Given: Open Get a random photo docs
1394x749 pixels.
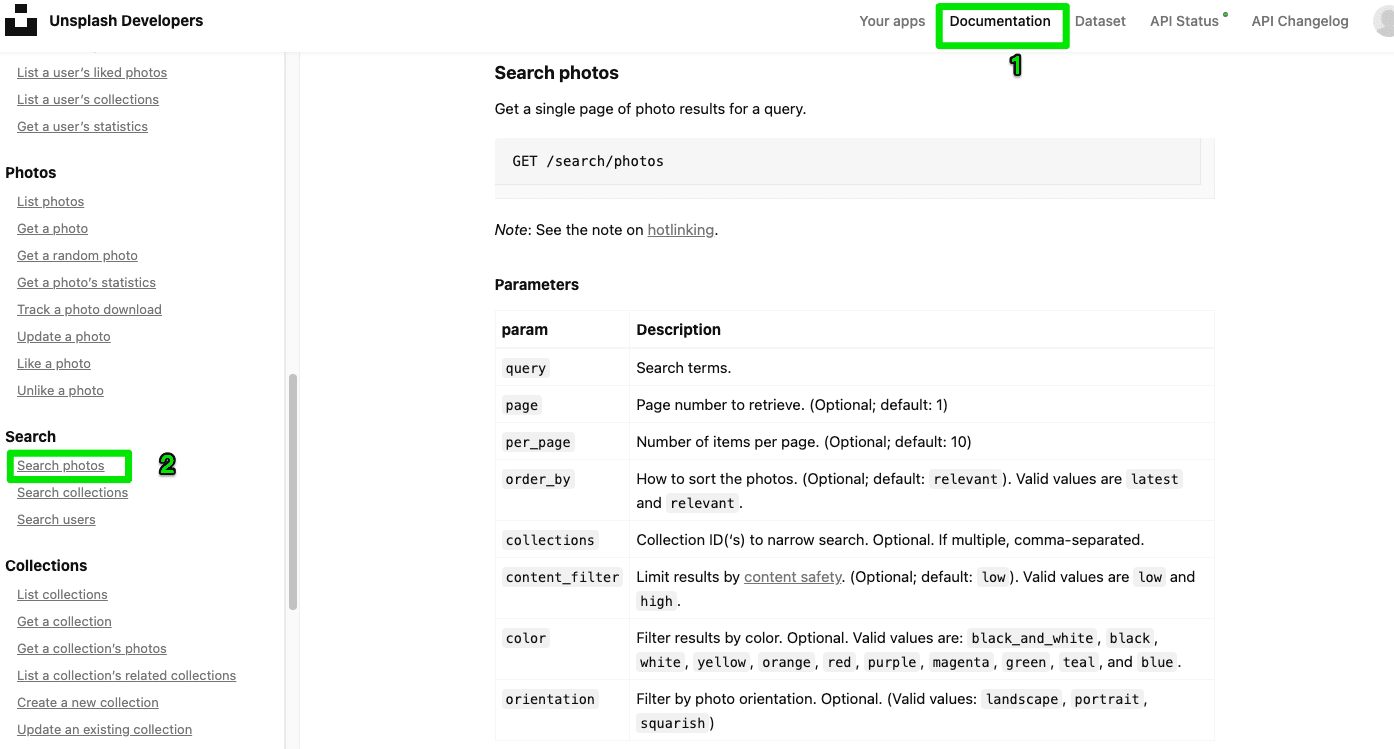Looking at the screenshot, I should click(x=77, y=256).
